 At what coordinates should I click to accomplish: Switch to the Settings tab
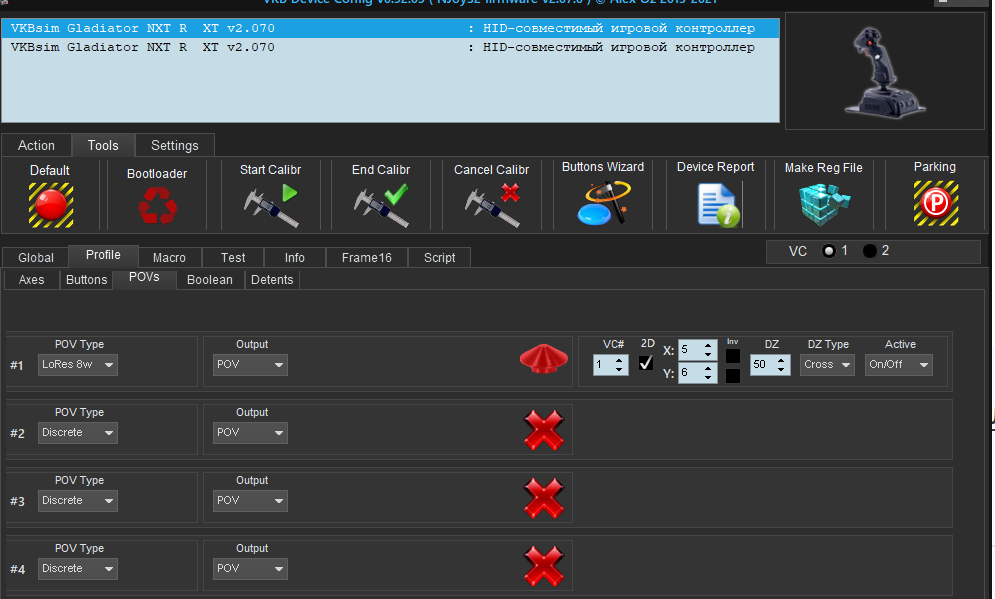tap(175, 145)
